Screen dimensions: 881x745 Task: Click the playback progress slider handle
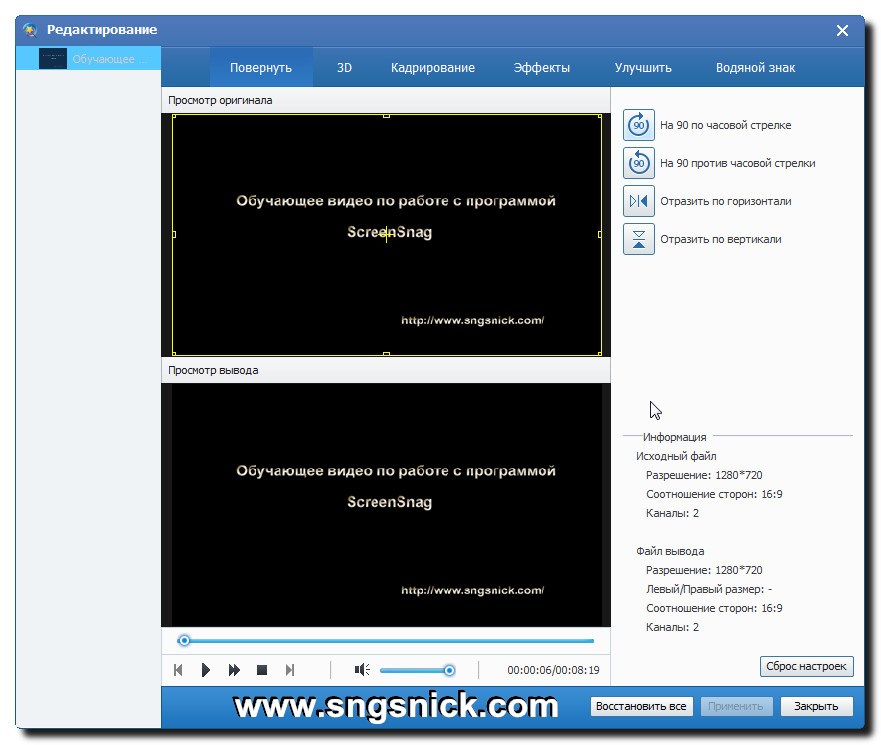184,640
